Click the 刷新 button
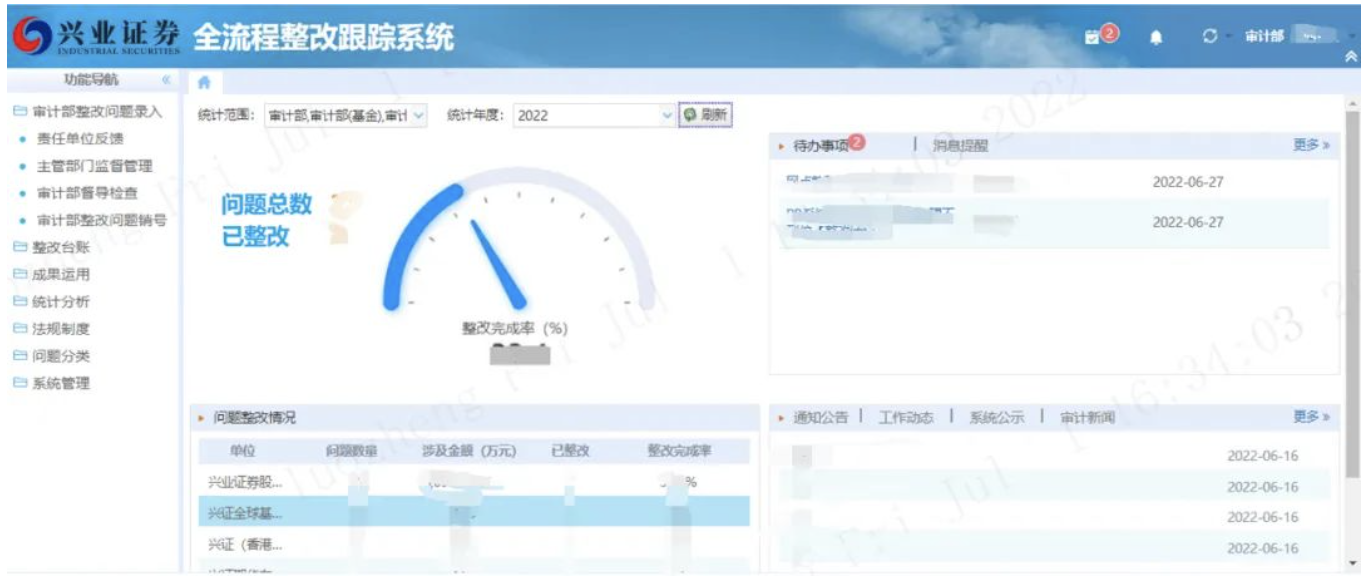The width and height of the screenshot is (1366, 578). click(x=705, y=115)
